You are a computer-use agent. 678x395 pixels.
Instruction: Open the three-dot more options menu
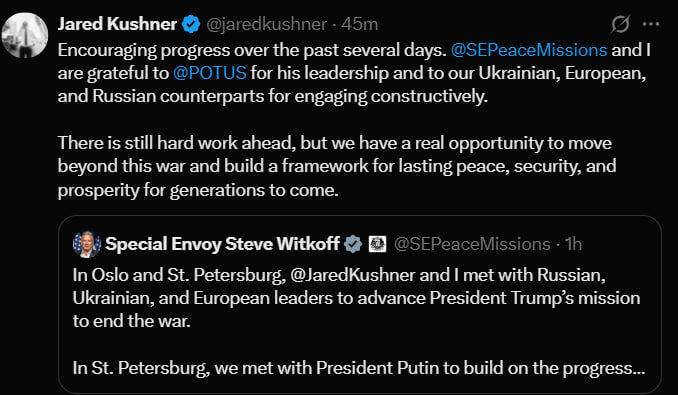pyautogui.click(x=651, y=24)
